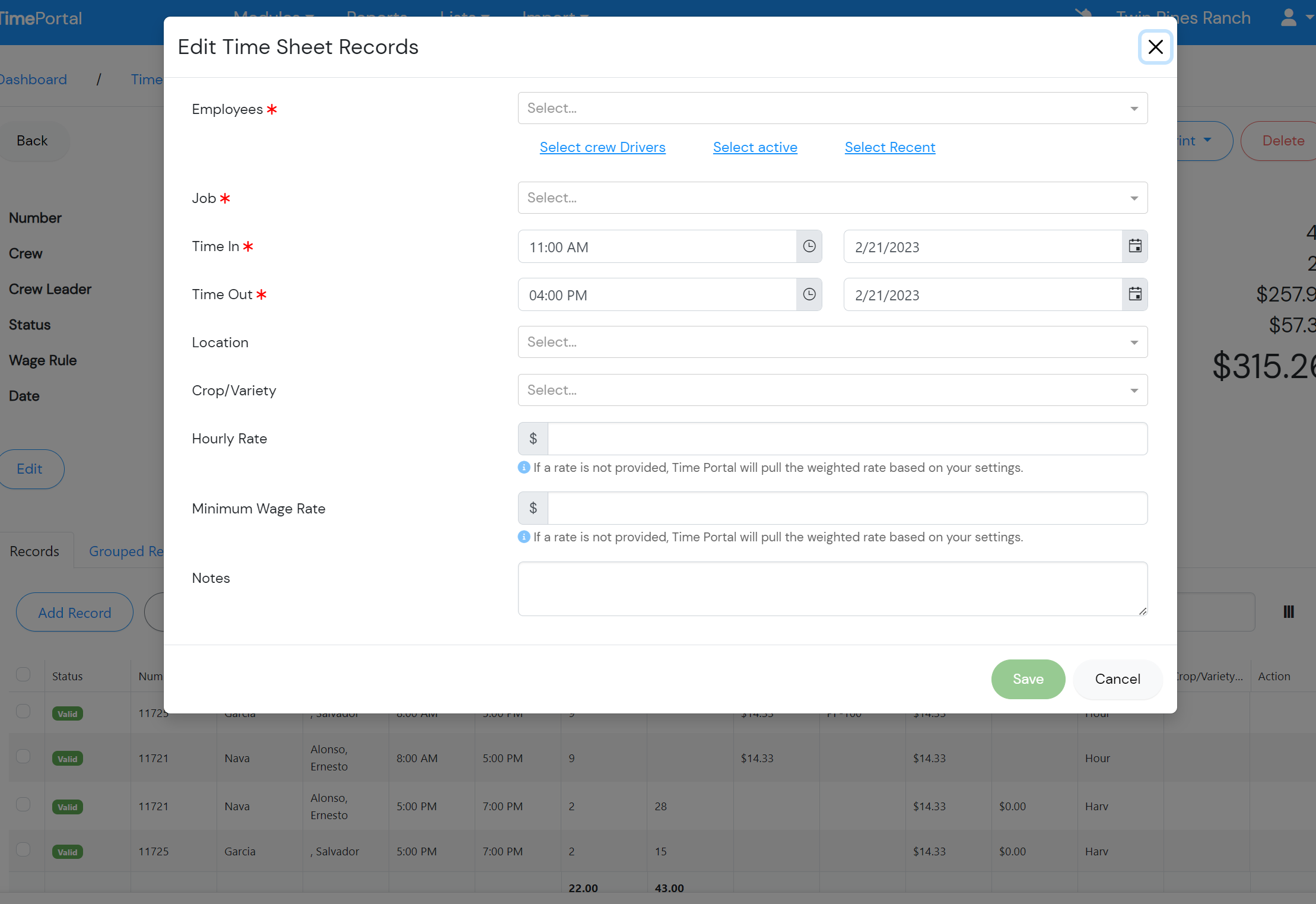Toggle the select-all header checkbox
Screen dimensions: 1316x904
(x=23, y=675)
